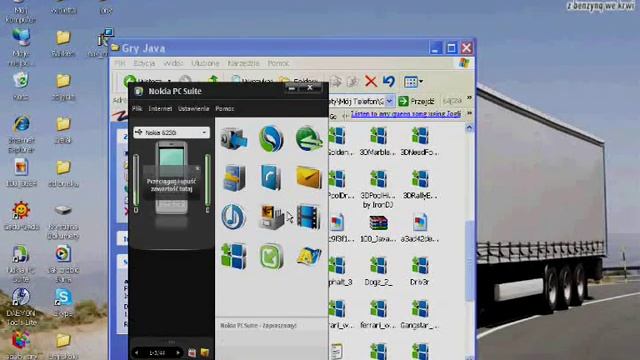640x360 pixels.
Task: Open Views dropdown in Gry Java toolbar
Action: (x=413, y=82)
